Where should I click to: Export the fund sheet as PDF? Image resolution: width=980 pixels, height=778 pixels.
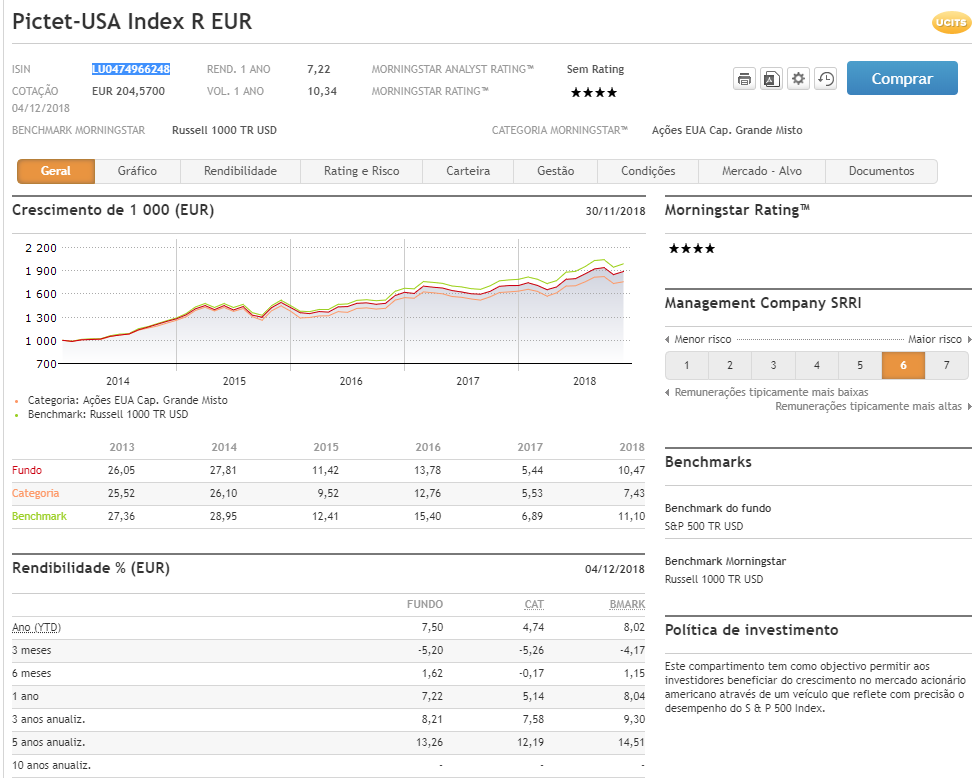click(x=771, y=79)
